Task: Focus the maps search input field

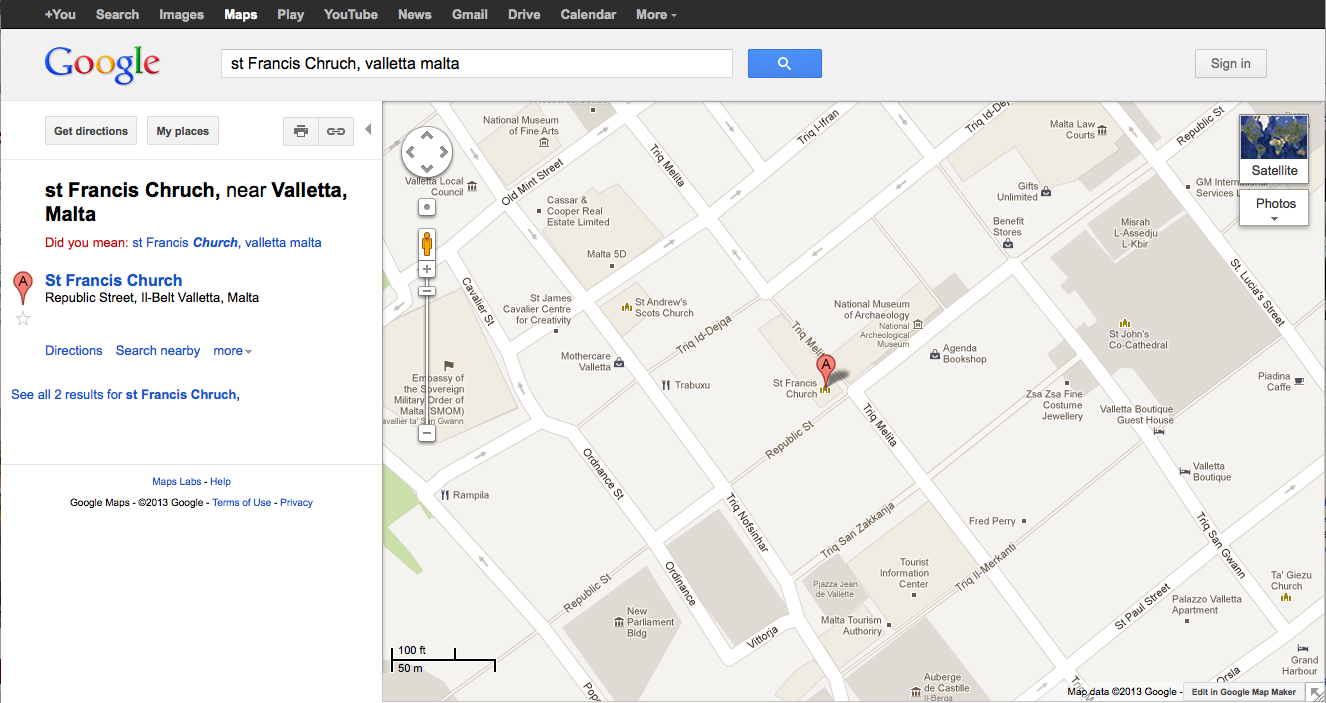Action: (477, 63)
